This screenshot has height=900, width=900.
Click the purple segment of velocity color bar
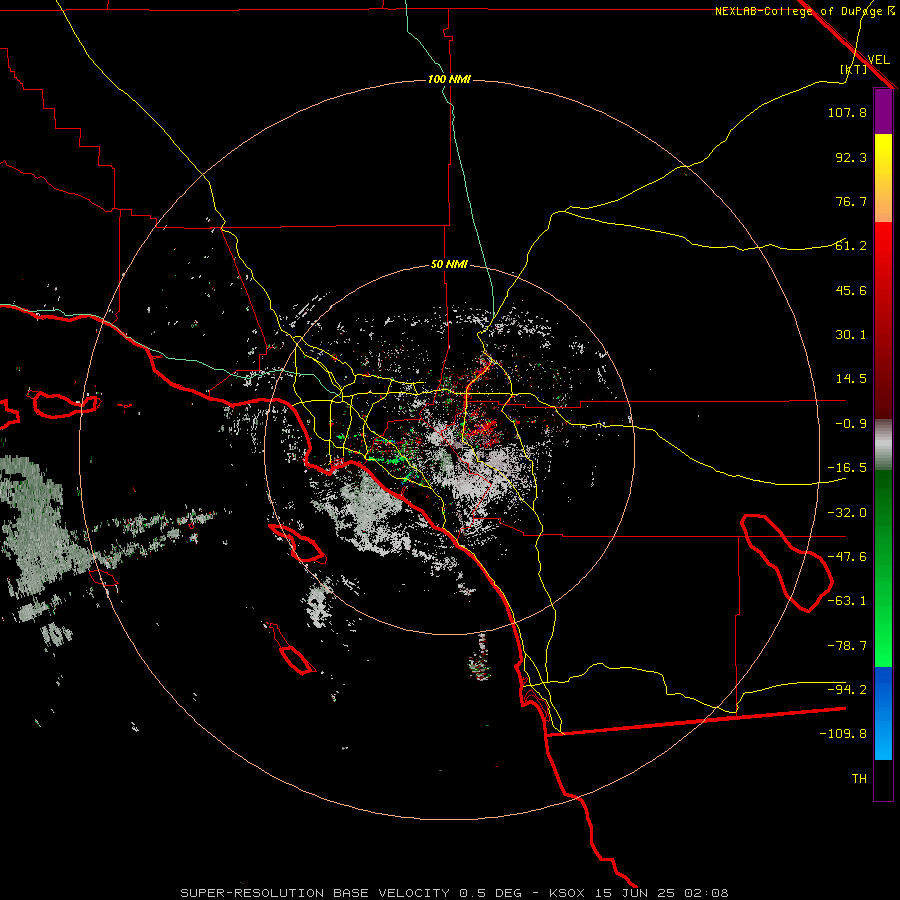[883, 112]
